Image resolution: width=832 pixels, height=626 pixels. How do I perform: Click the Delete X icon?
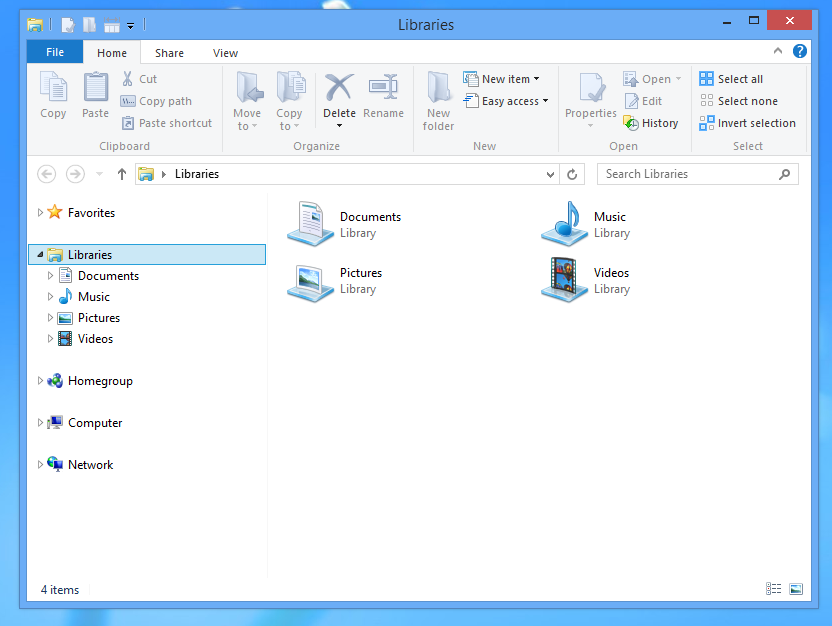click(339, 87)
